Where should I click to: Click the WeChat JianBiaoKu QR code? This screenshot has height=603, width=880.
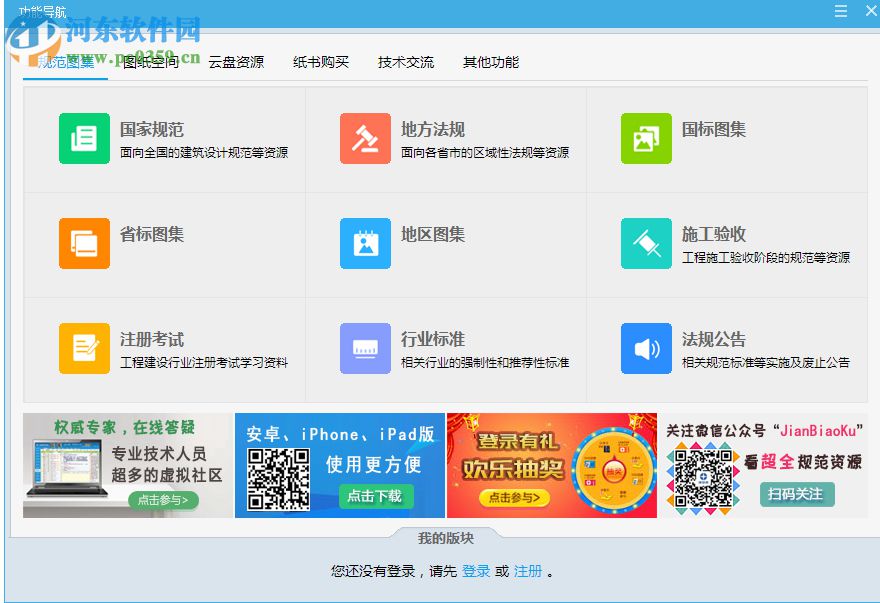point(703,479)
